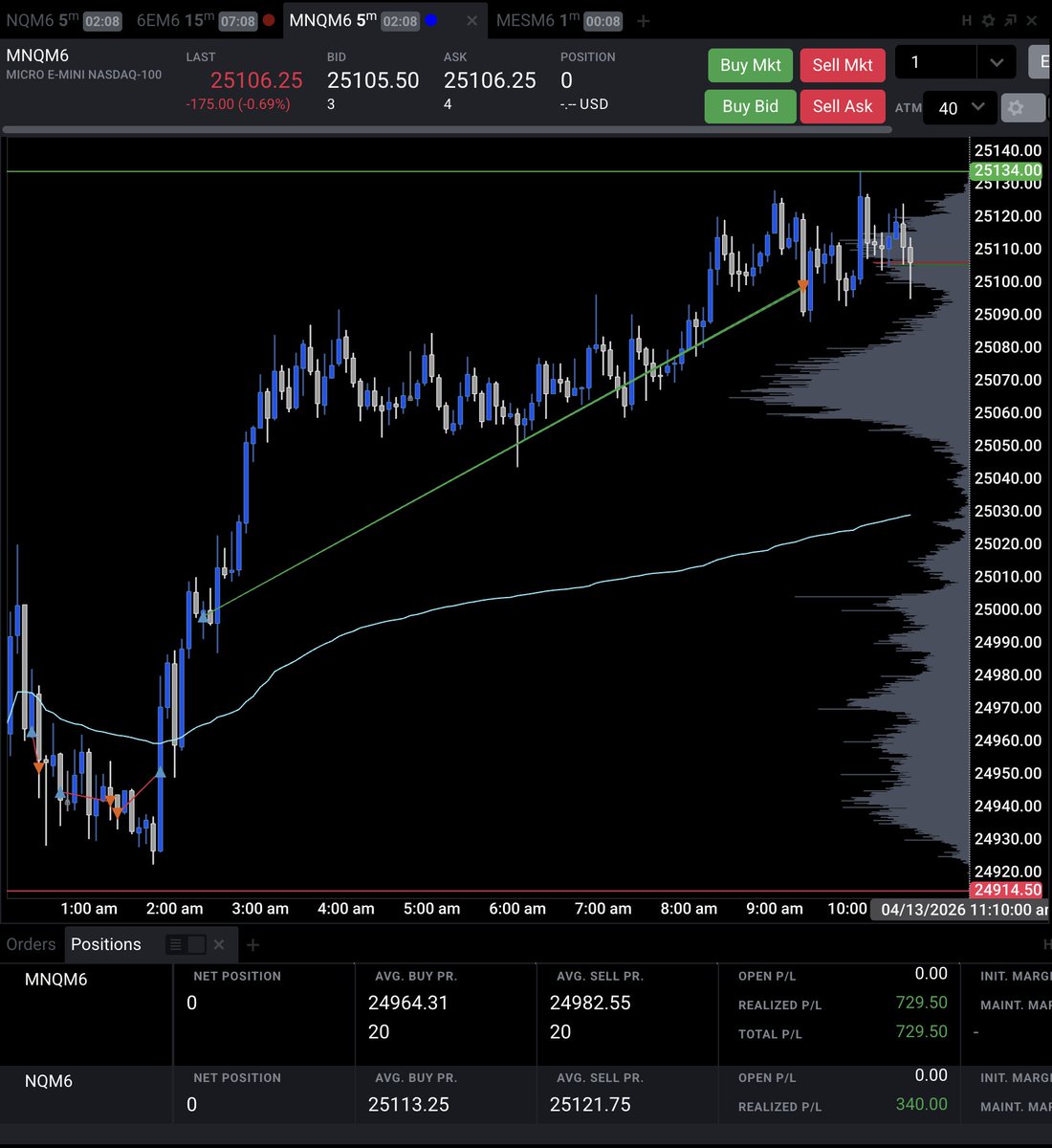Image resolution: width=1052 pixels, height=1148 pixels.
Task: Click the horizontal scrollbar under order panel
Action: click(448, 129)
